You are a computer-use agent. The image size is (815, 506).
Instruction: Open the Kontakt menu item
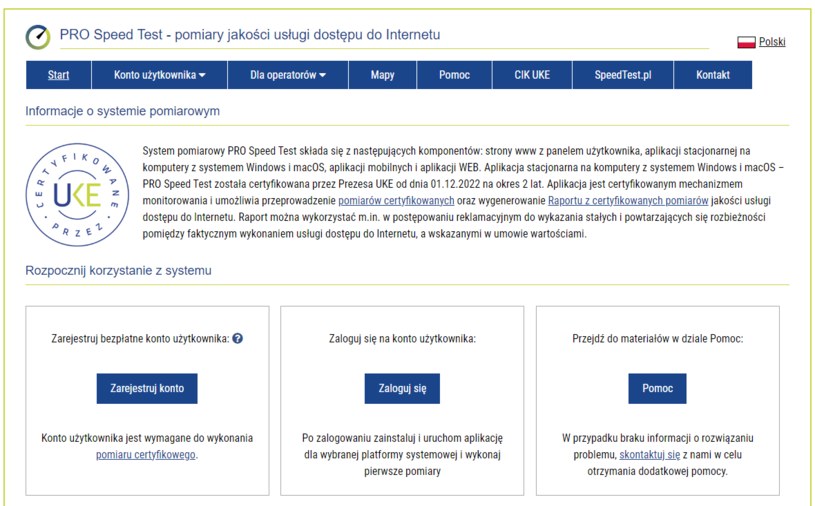pyautogui.click(x=713, y=75)
